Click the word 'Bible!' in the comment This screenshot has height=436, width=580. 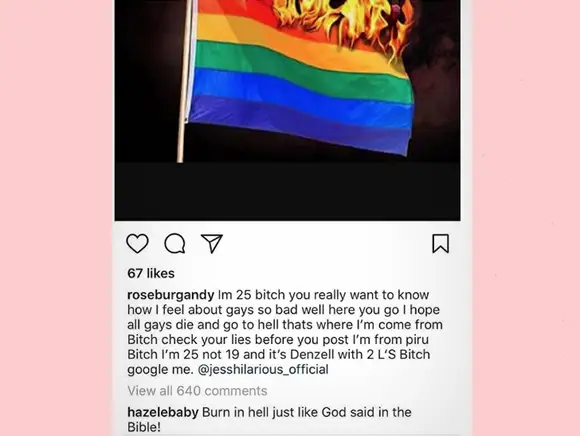(x=144, y=427)
